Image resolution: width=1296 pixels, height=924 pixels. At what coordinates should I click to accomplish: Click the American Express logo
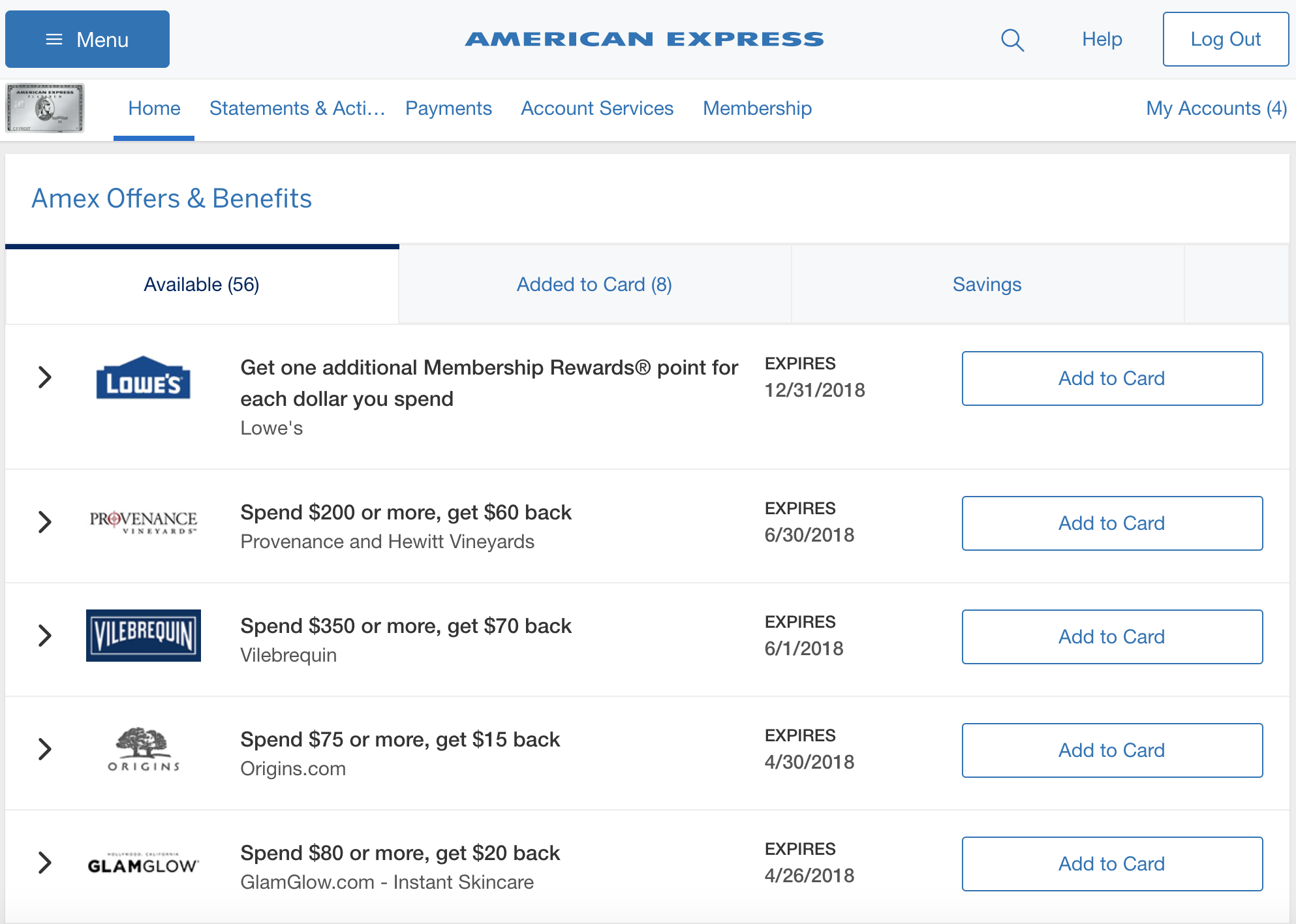point(645,39)
